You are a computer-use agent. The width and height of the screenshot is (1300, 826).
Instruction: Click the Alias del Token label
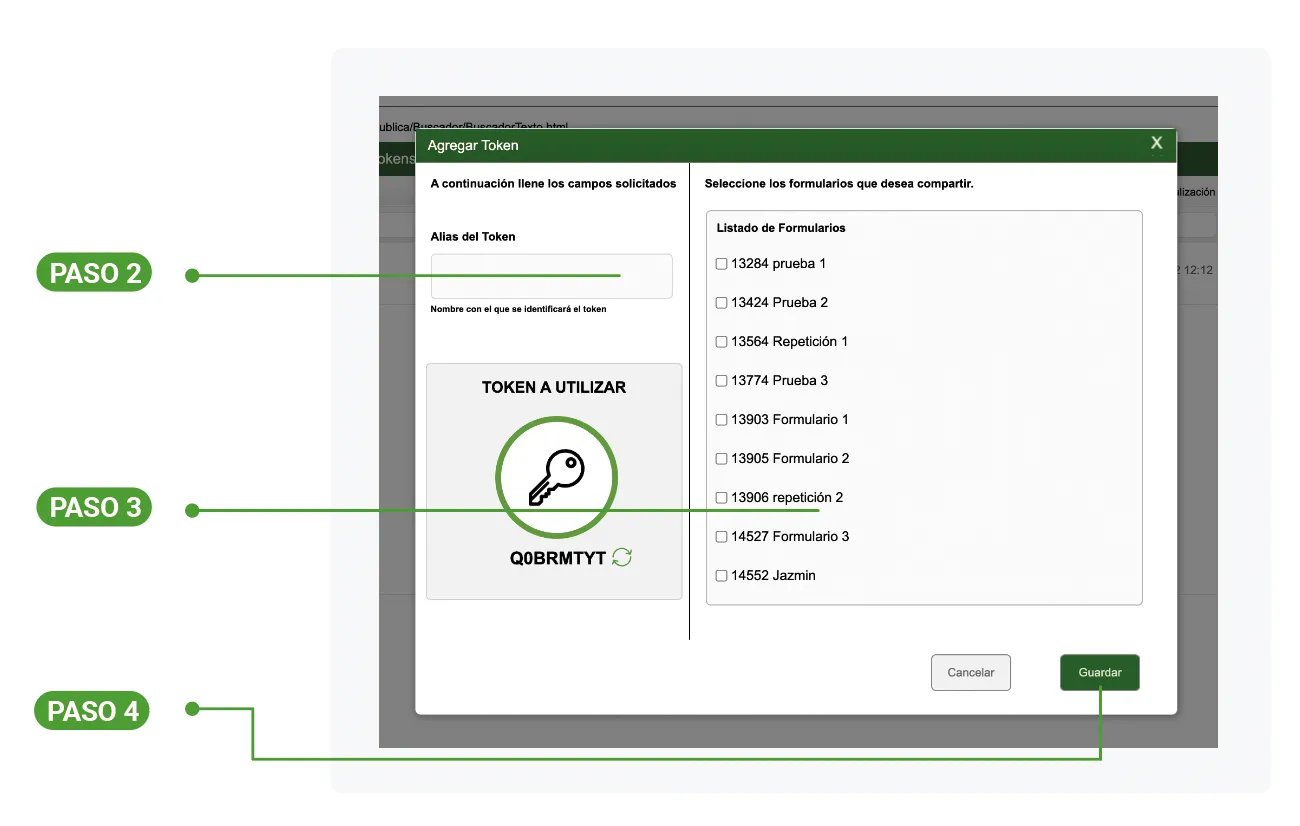tap(473, 237)
